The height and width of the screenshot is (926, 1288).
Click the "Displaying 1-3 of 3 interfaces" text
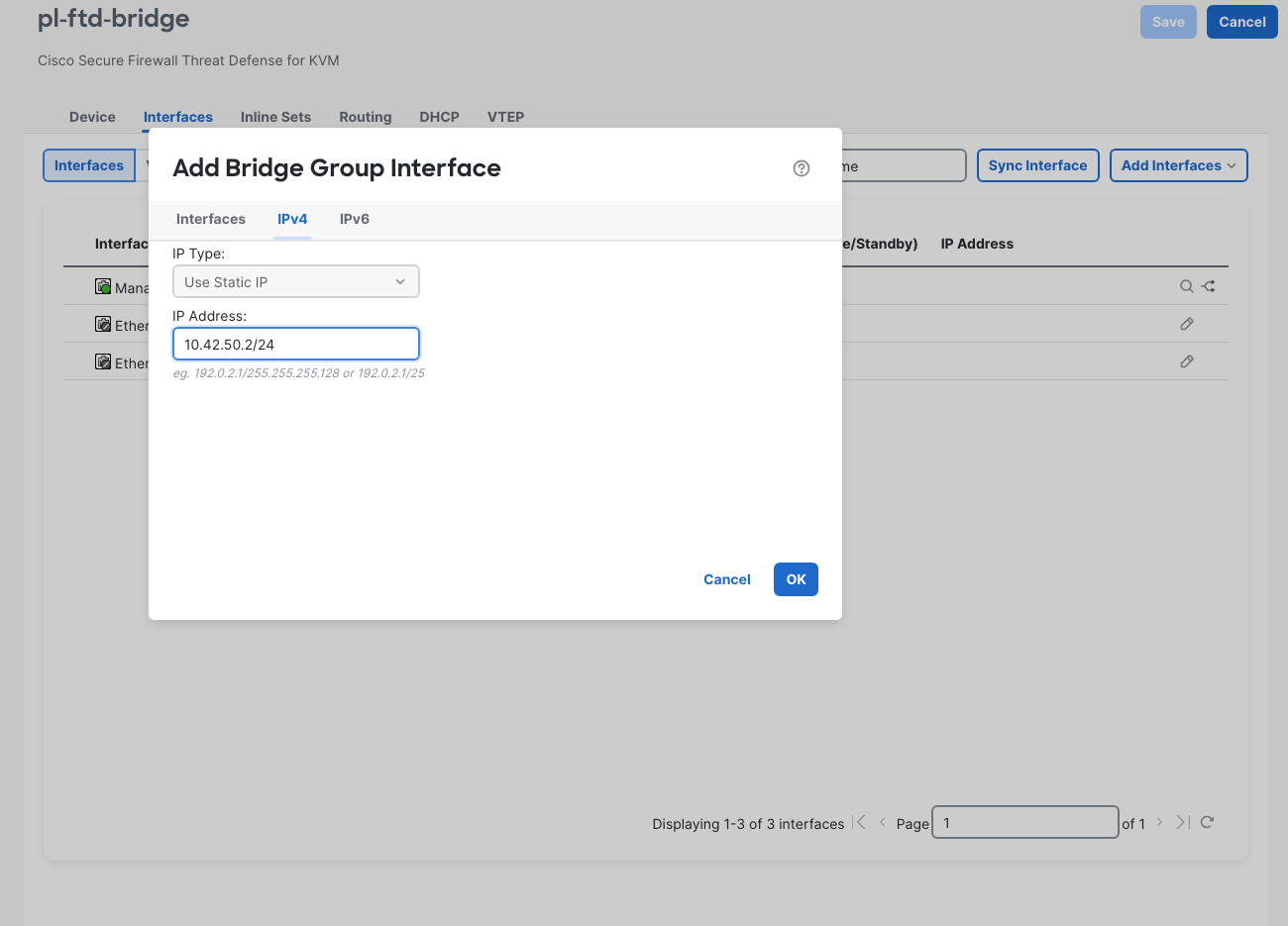[x=748, y=824]
